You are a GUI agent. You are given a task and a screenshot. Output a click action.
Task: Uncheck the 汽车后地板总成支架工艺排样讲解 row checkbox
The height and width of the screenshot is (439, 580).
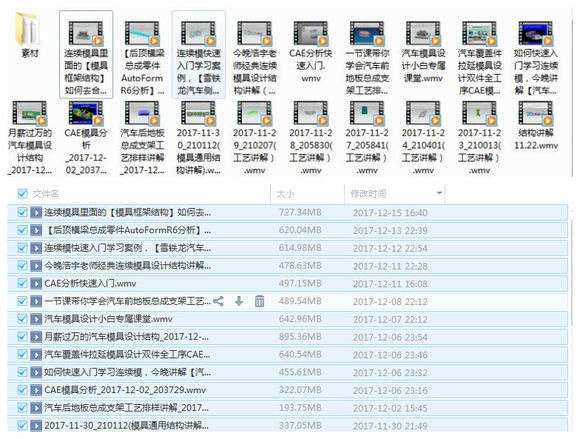click(x=22, y=408)
